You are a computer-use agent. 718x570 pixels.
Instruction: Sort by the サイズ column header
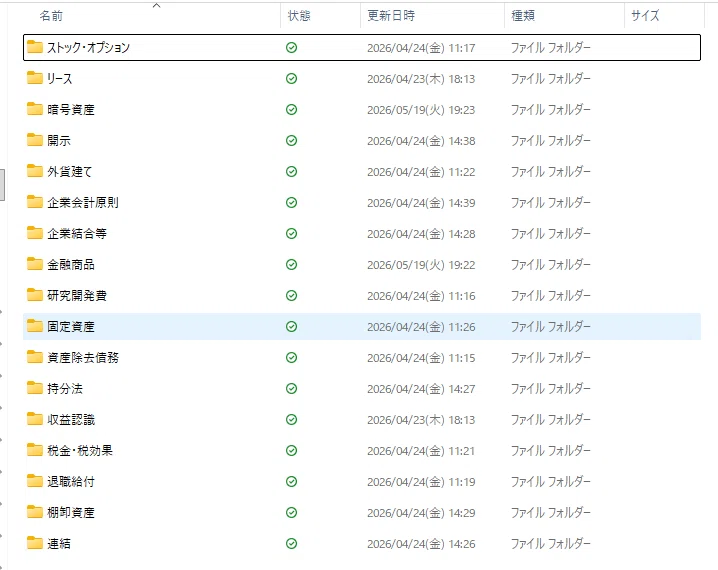pos(645,16)
